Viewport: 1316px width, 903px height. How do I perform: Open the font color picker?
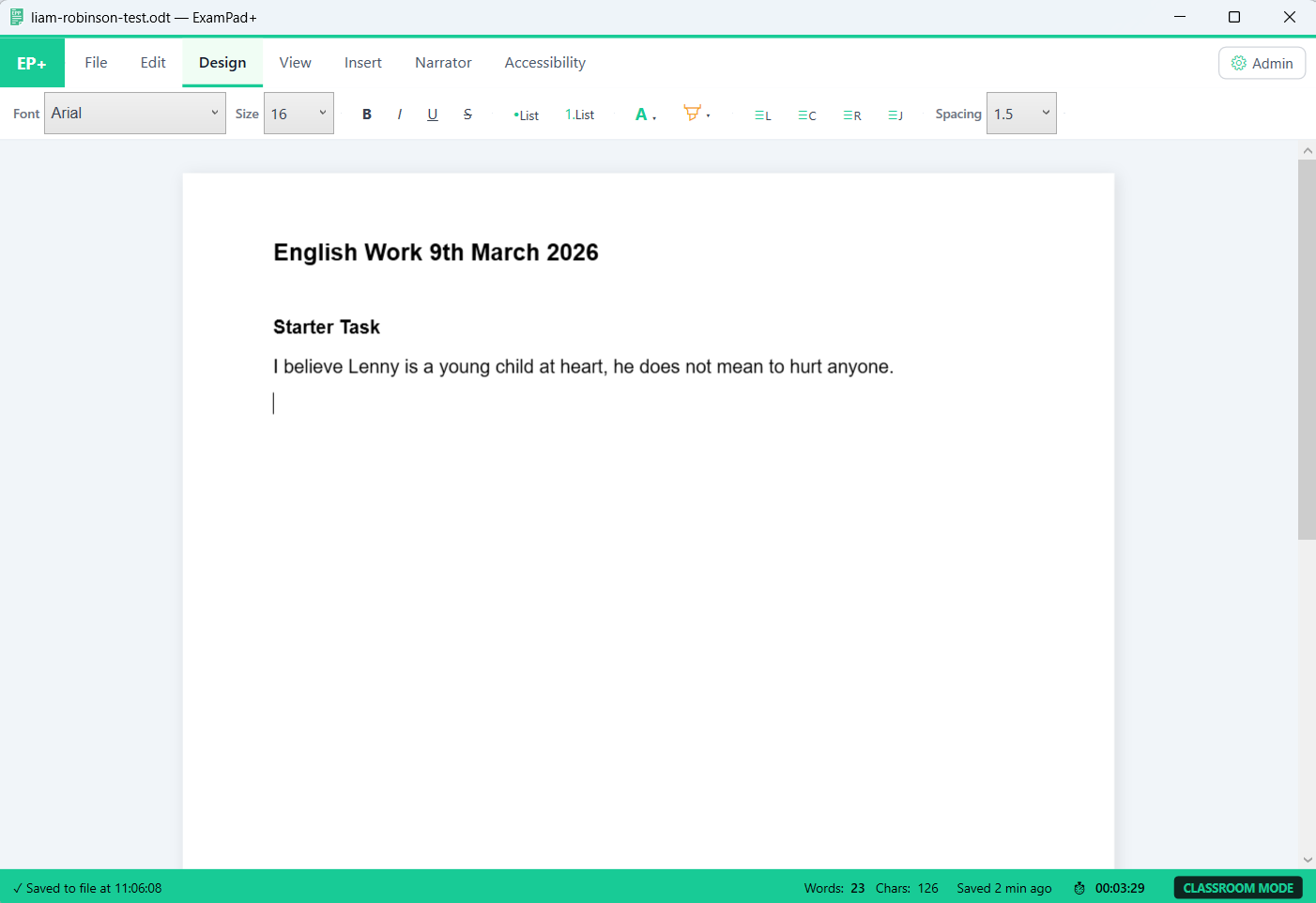tap(645, 114)
